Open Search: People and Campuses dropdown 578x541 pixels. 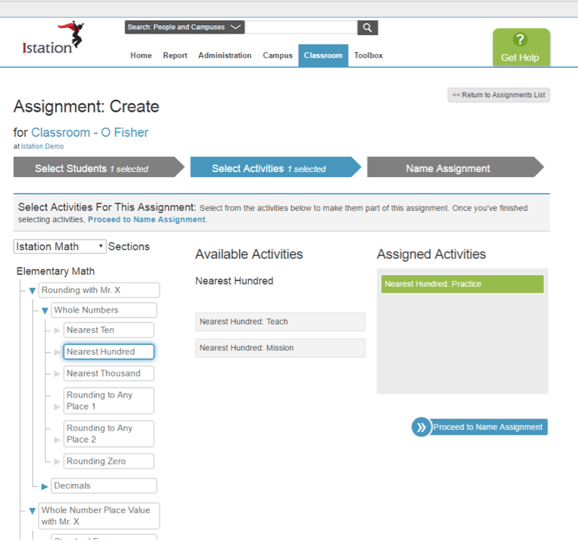[x=184, y=27]
